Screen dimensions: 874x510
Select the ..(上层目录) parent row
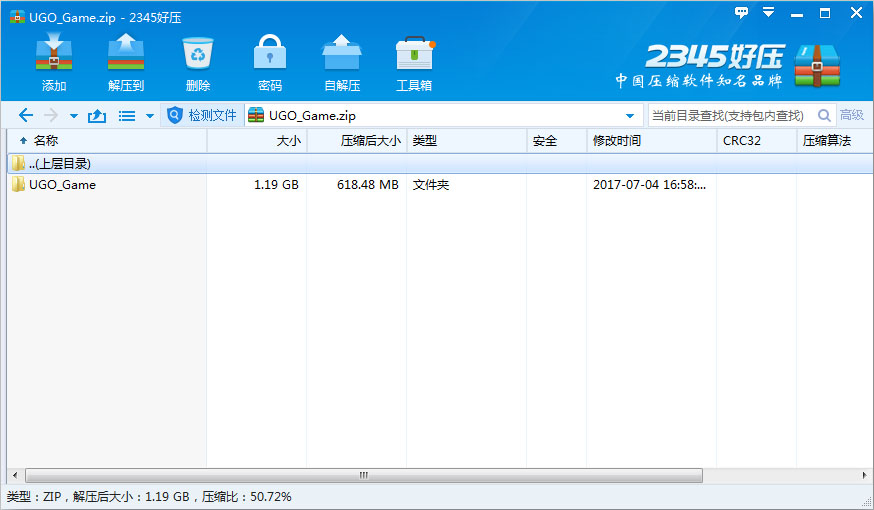point(440,163)
